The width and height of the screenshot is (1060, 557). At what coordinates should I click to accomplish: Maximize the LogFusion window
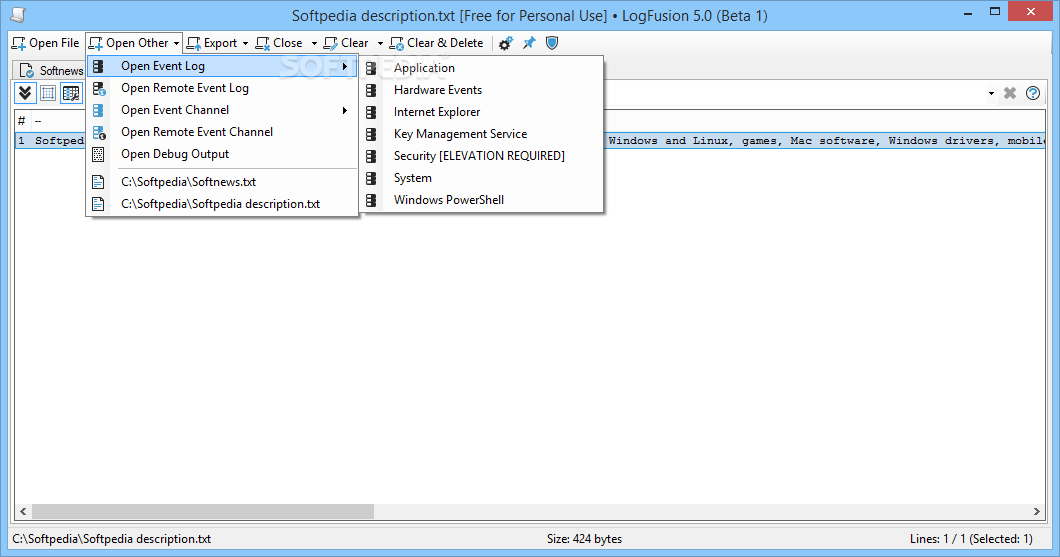[994, 11]
